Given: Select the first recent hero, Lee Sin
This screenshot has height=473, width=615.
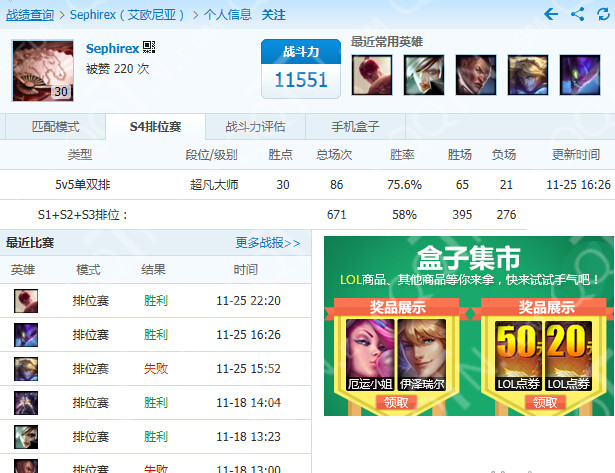Looking at the screenshot, I should [x=372, y=75].
